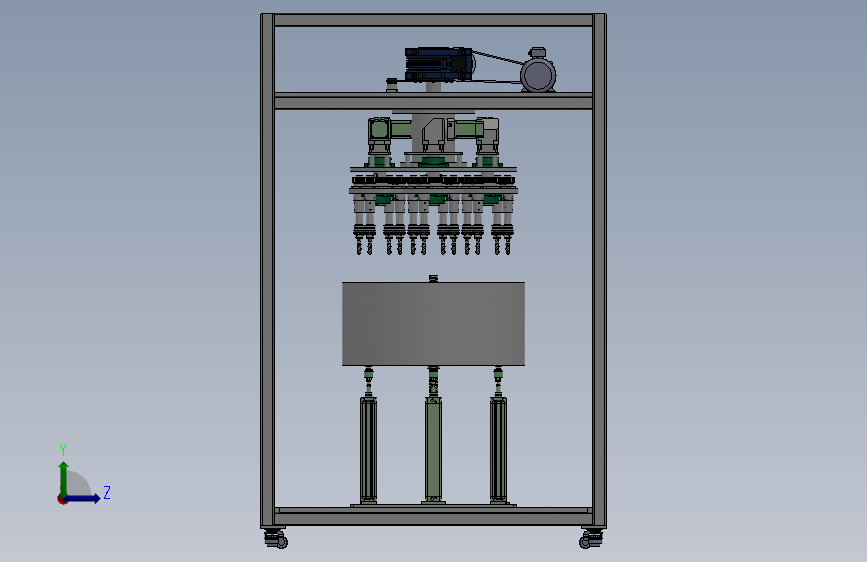Click the red origin point of the triad
The image size is (867, 562).
coord(62,499)
